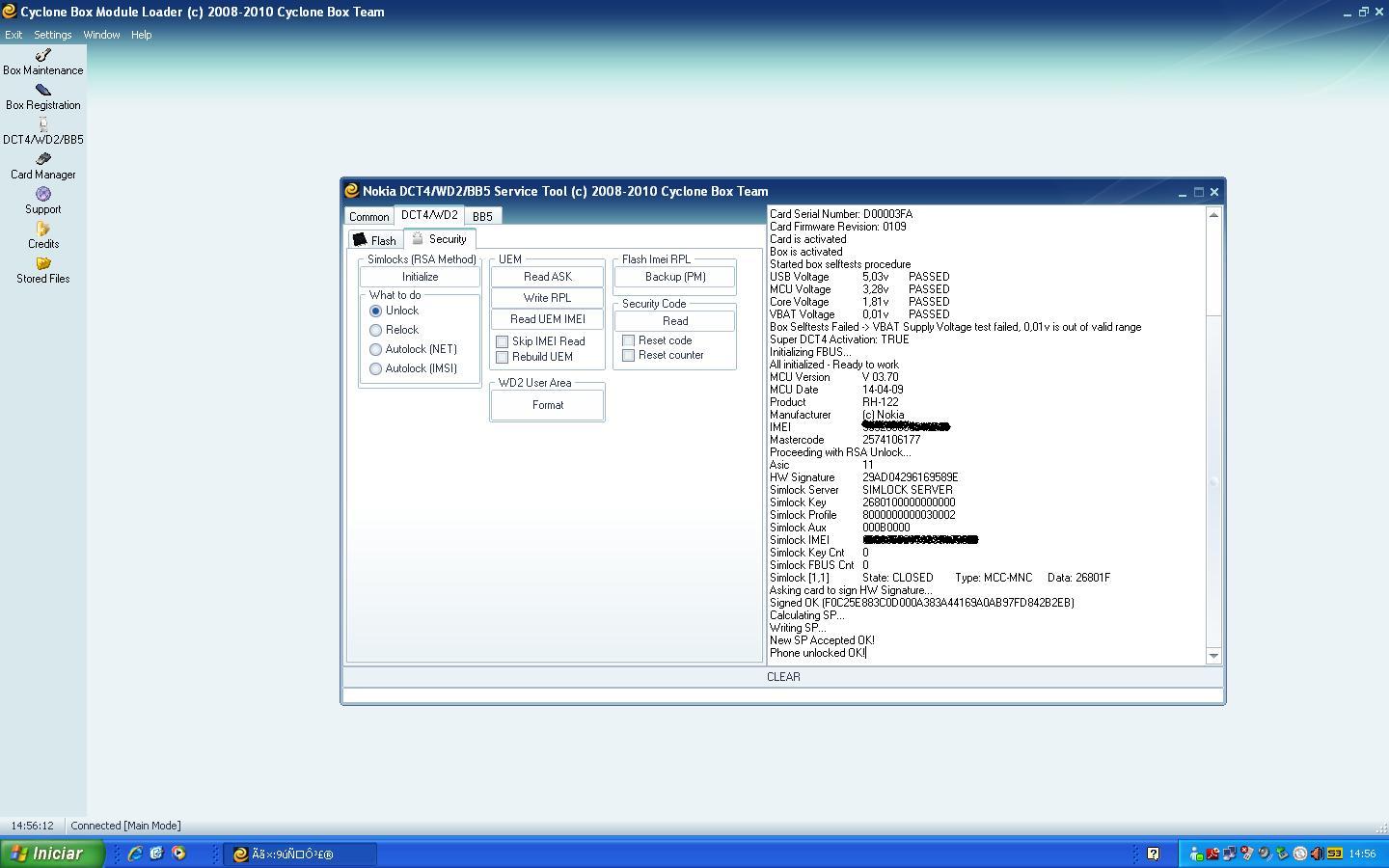Select Autolock (IMSI) option
Image resolution: width=1389 pixels, height=868 pixels.
375,368
